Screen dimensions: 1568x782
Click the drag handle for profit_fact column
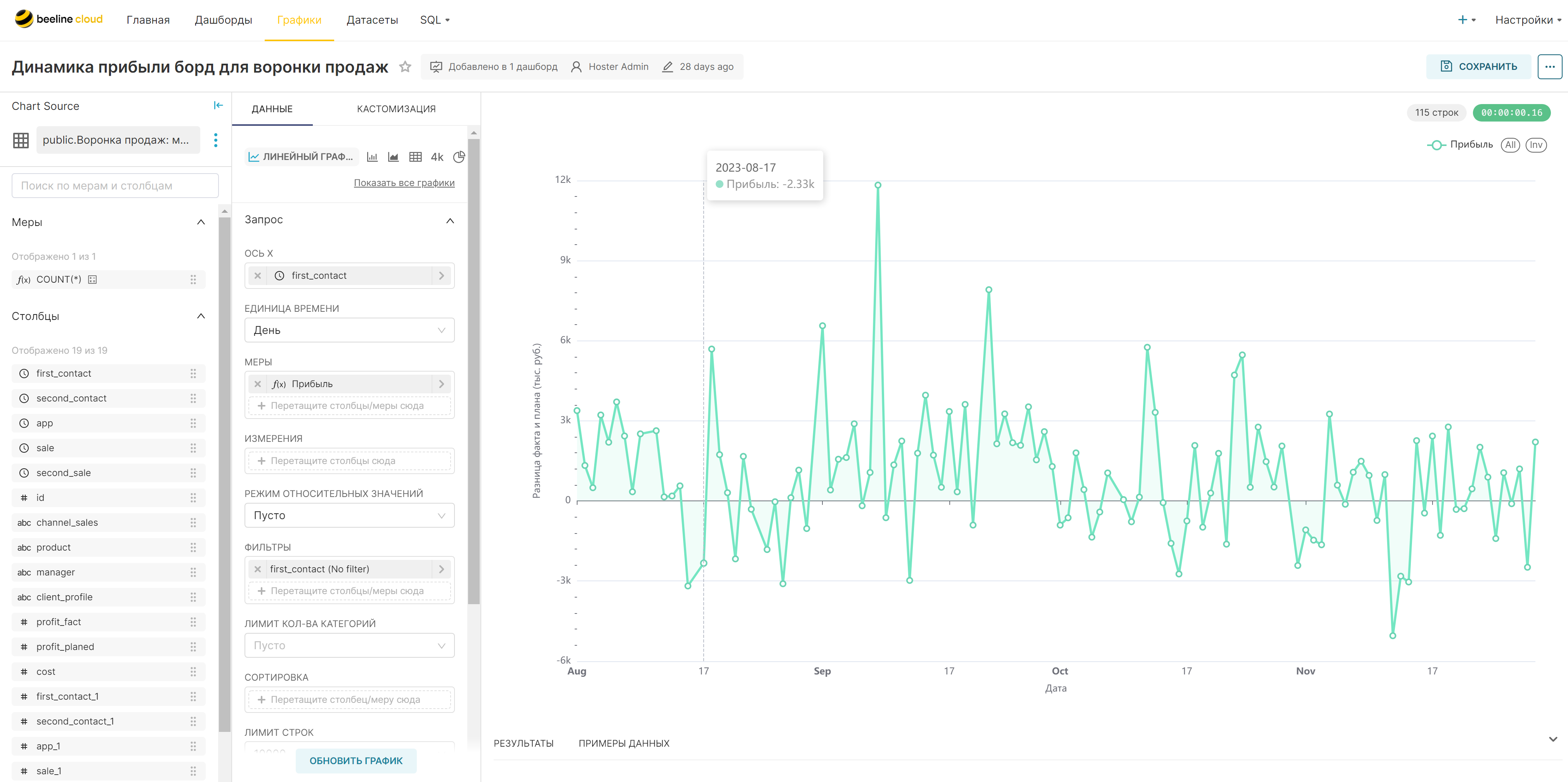coord(193,622)
